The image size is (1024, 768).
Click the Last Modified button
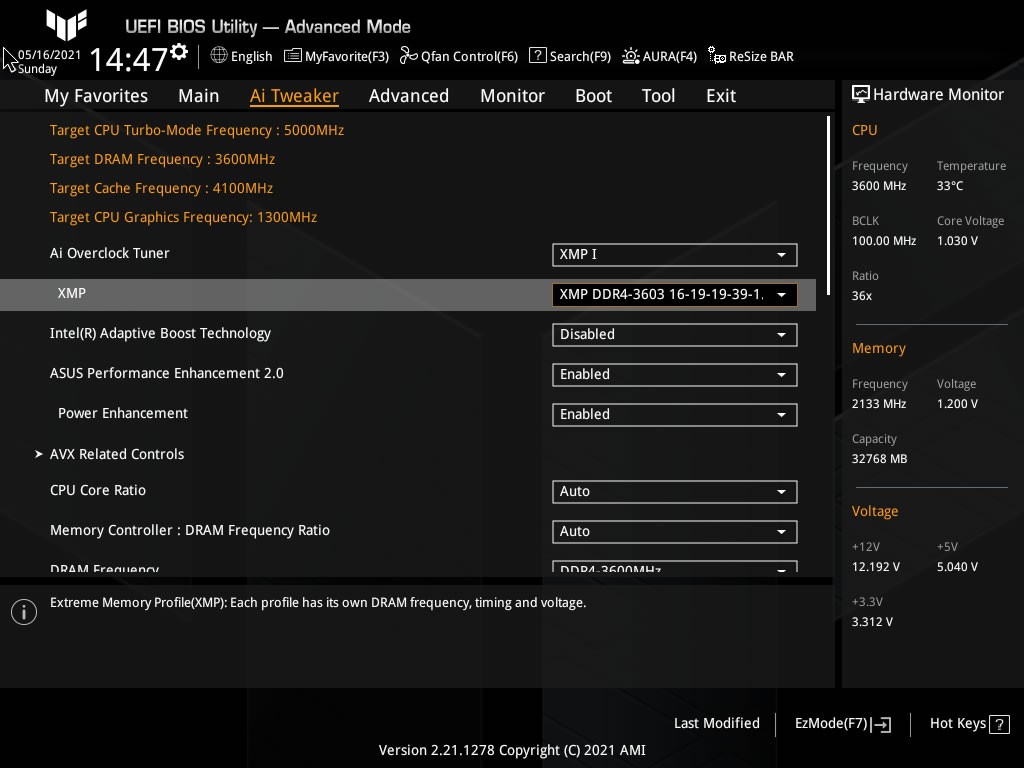point(716,724)
